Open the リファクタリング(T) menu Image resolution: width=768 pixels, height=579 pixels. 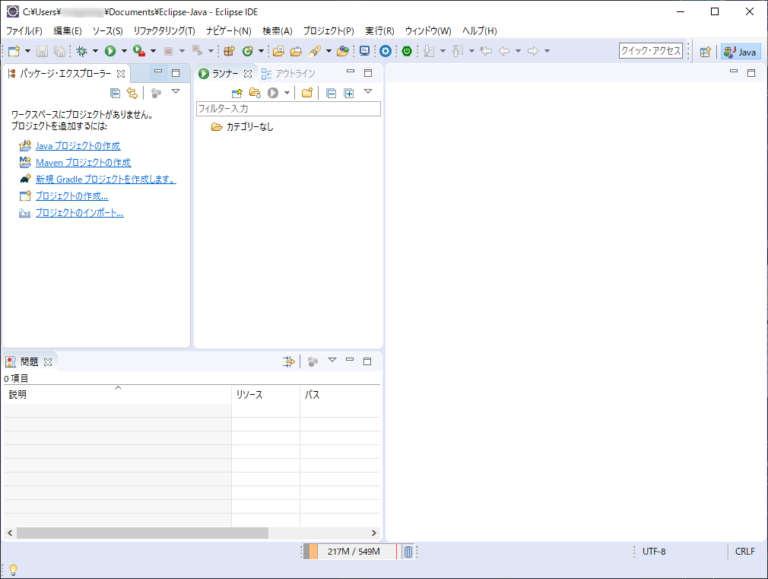164,31
